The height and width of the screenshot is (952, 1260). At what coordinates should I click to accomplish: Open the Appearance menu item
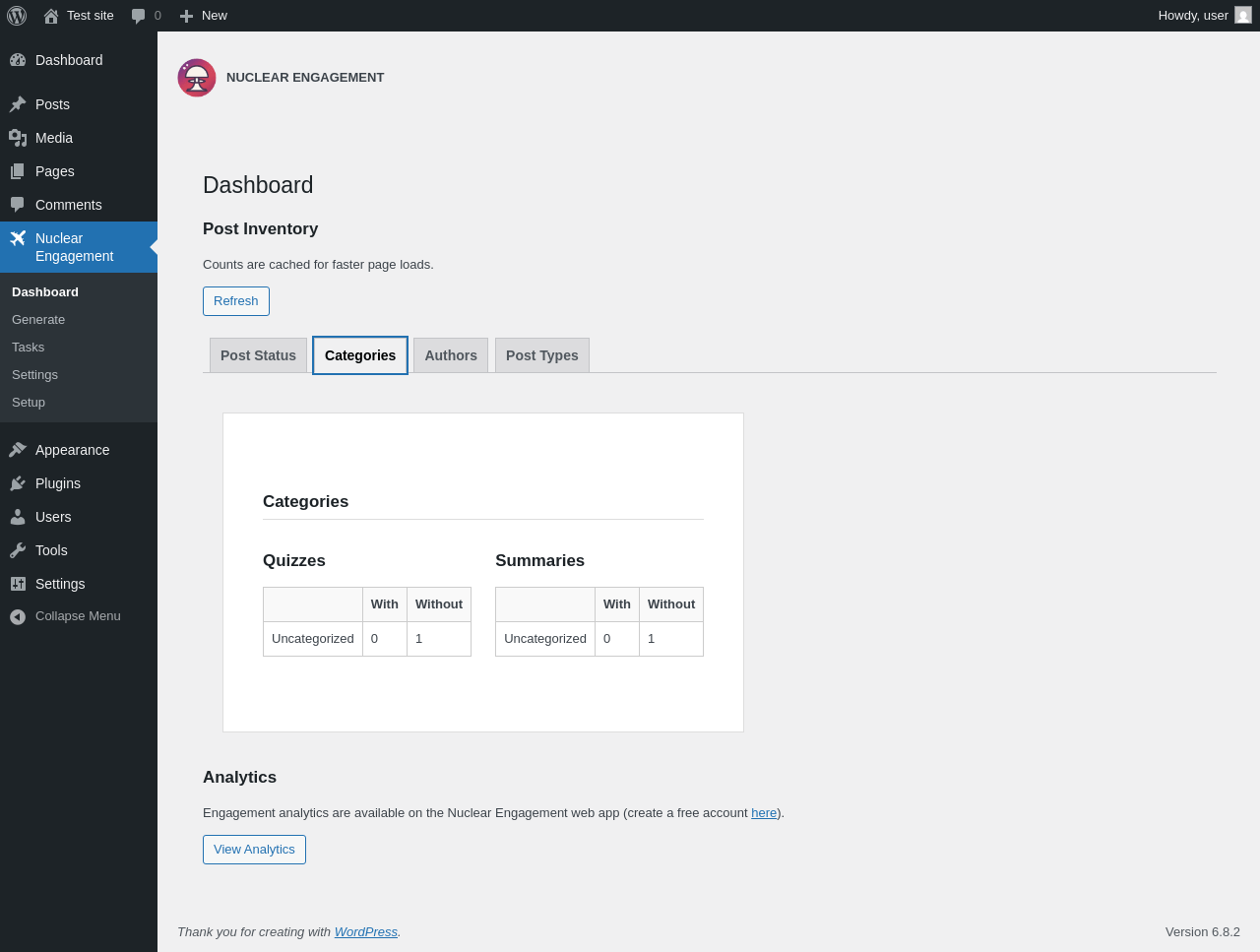tap(79, 450)
